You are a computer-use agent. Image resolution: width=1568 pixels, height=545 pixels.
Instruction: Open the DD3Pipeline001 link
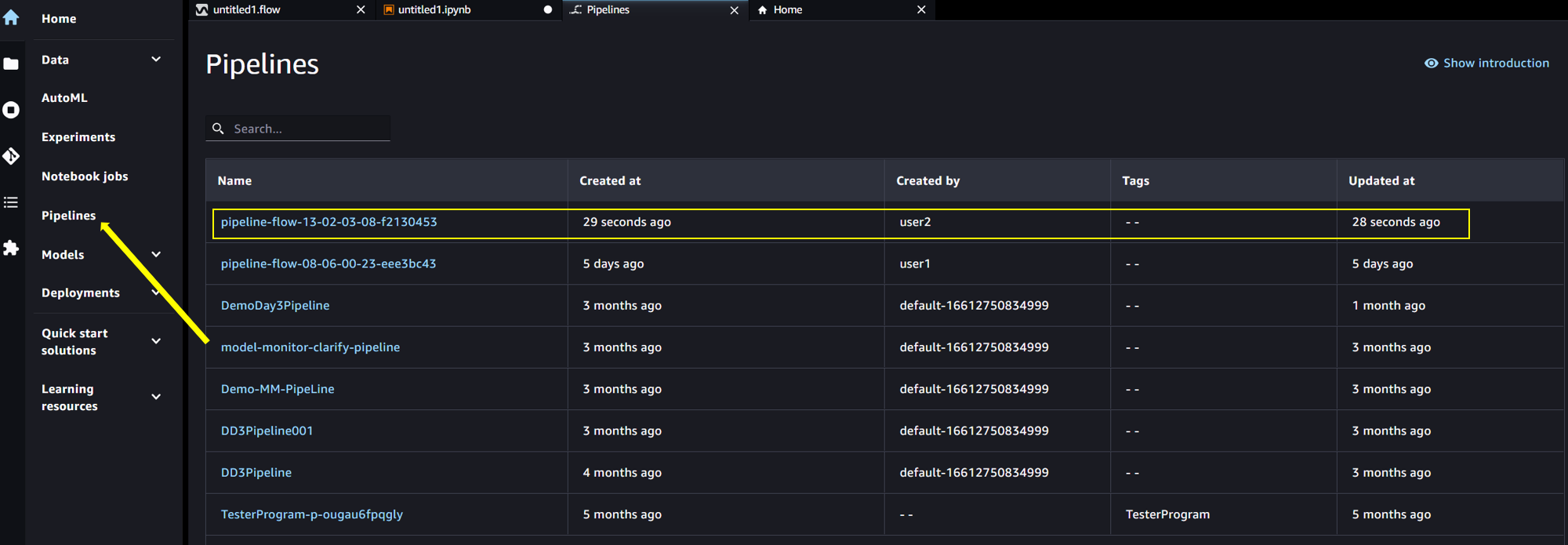point(267,431)
